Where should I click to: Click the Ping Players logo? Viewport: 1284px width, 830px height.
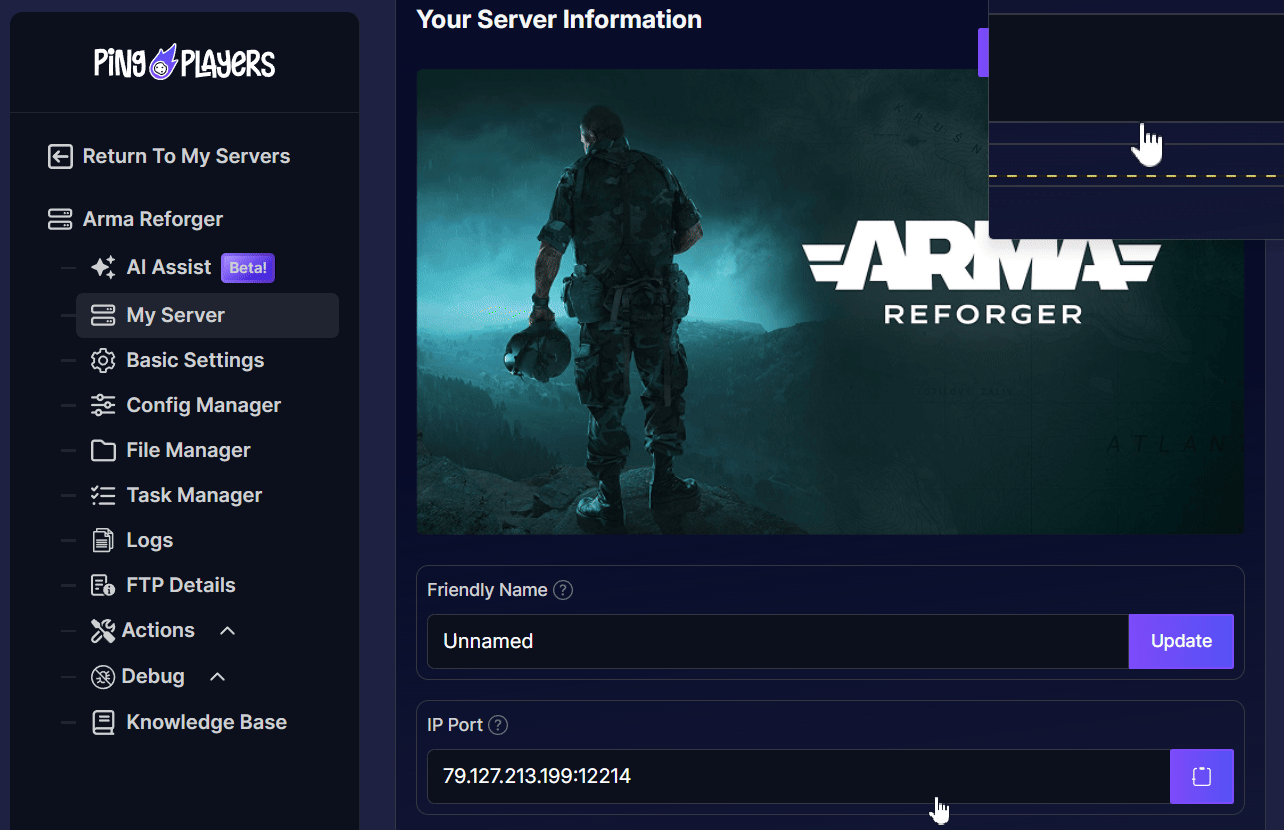click(x=185, y=63)
